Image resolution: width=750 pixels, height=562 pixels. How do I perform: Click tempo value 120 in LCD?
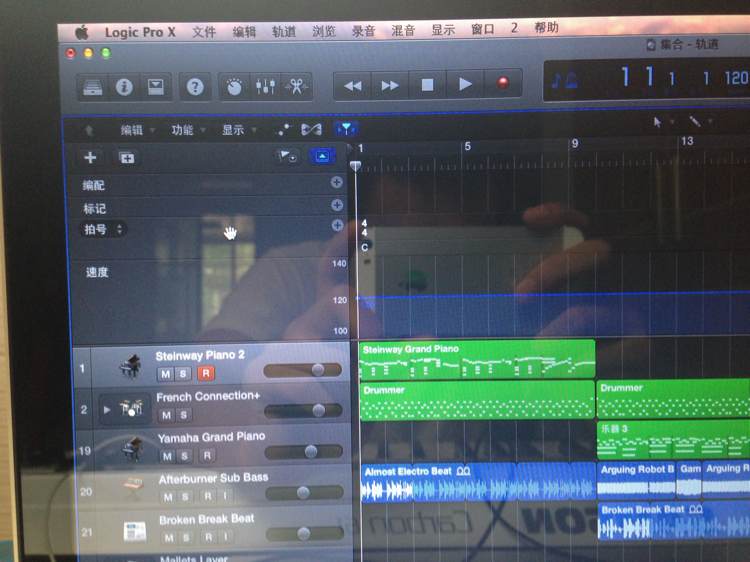tap(737, 77)
